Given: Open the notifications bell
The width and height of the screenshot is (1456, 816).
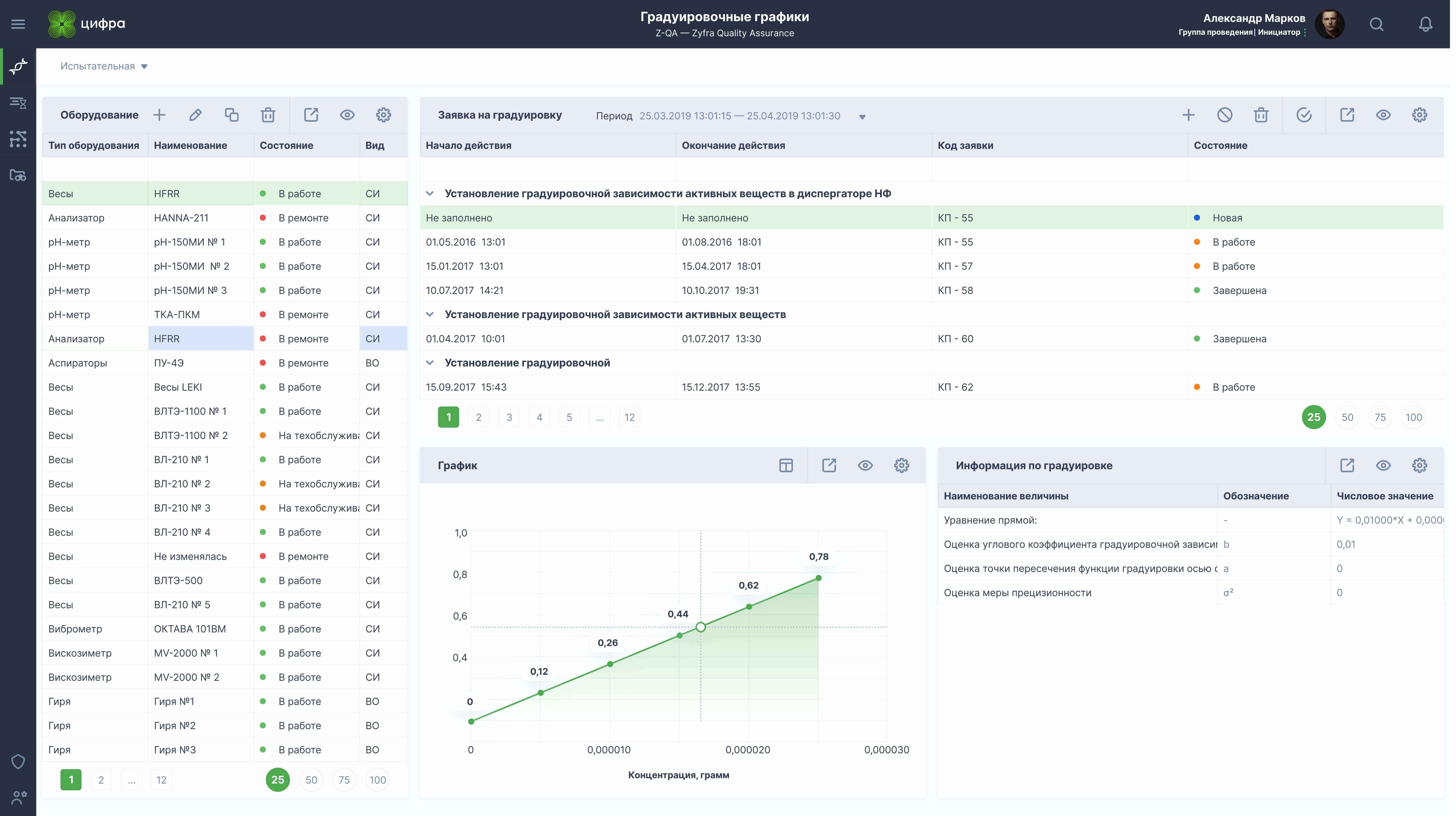Looking at the screenshot, I should click(x=1425, y=24).
